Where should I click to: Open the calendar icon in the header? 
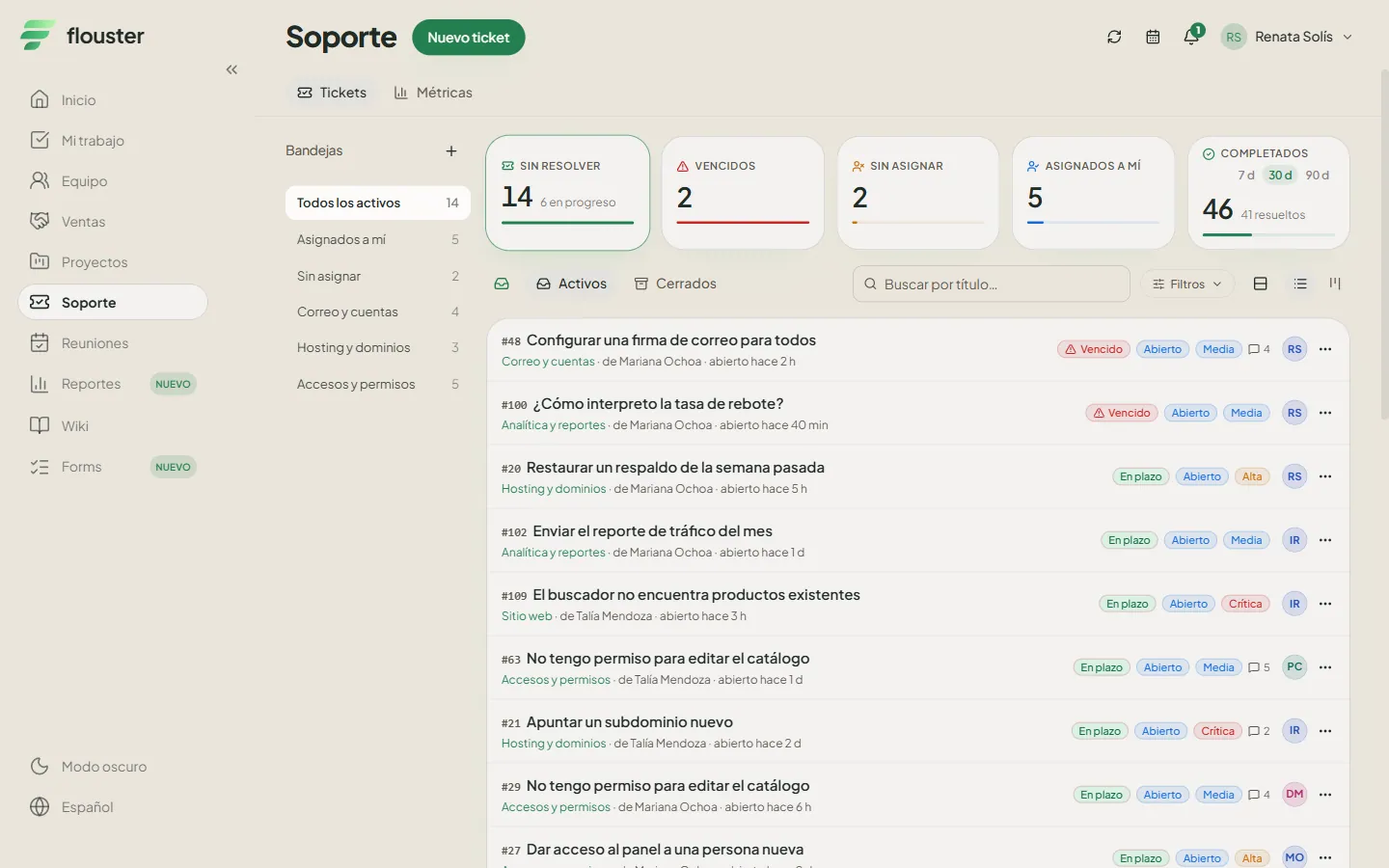point(1153,37)
